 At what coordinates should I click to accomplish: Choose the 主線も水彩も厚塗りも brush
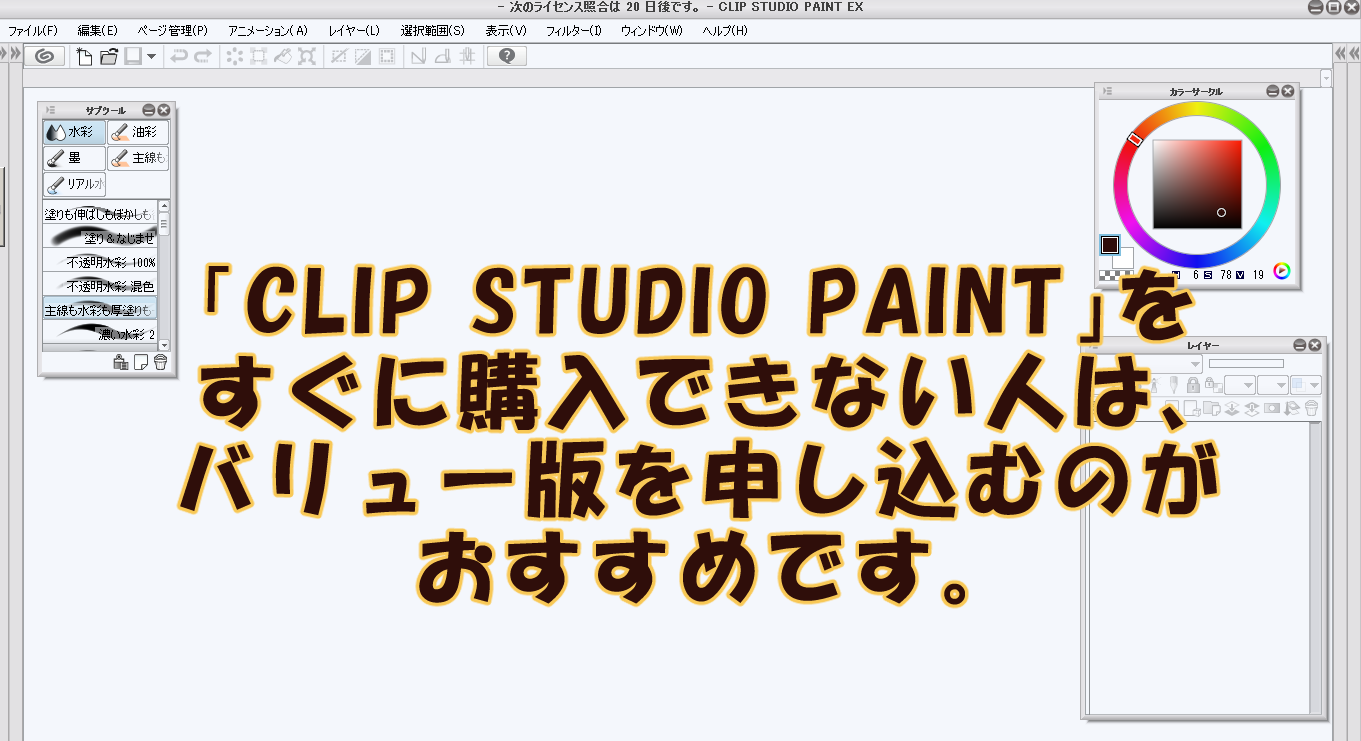(100, 309)
